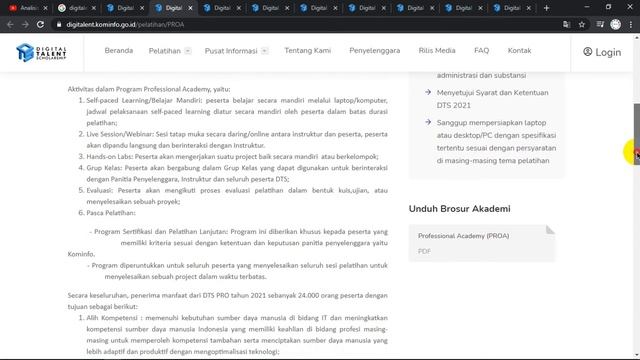The image size is (640, 360).
Task: Open the Beranda menu item
Action: pyautogui.click(x=119, y=51)
